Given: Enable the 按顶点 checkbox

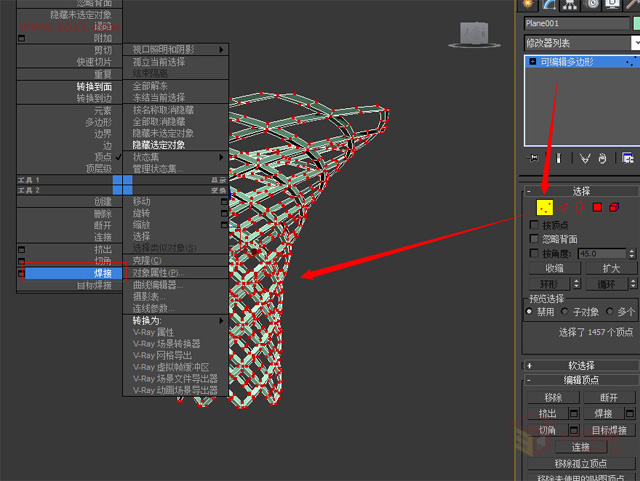Looking at the screenshot, I should (534, 225).
